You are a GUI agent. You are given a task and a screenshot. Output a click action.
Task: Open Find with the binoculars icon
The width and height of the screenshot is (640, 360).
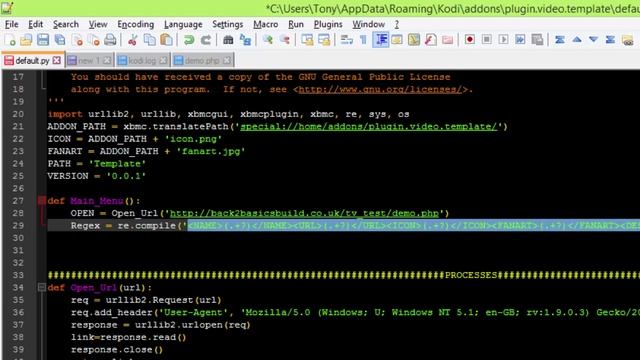point(228,40)
